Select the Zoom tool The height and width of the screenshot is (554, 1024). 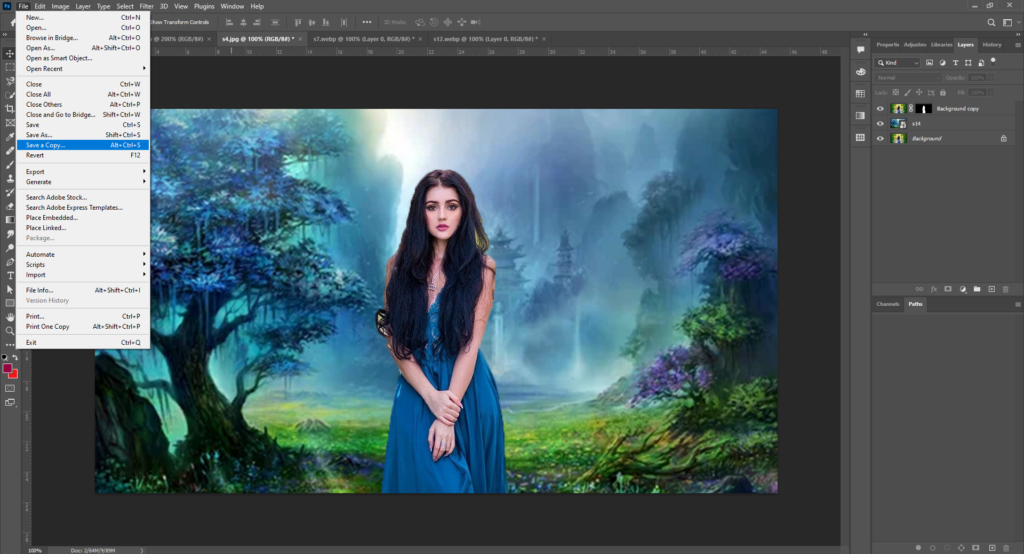click(10, 330)
